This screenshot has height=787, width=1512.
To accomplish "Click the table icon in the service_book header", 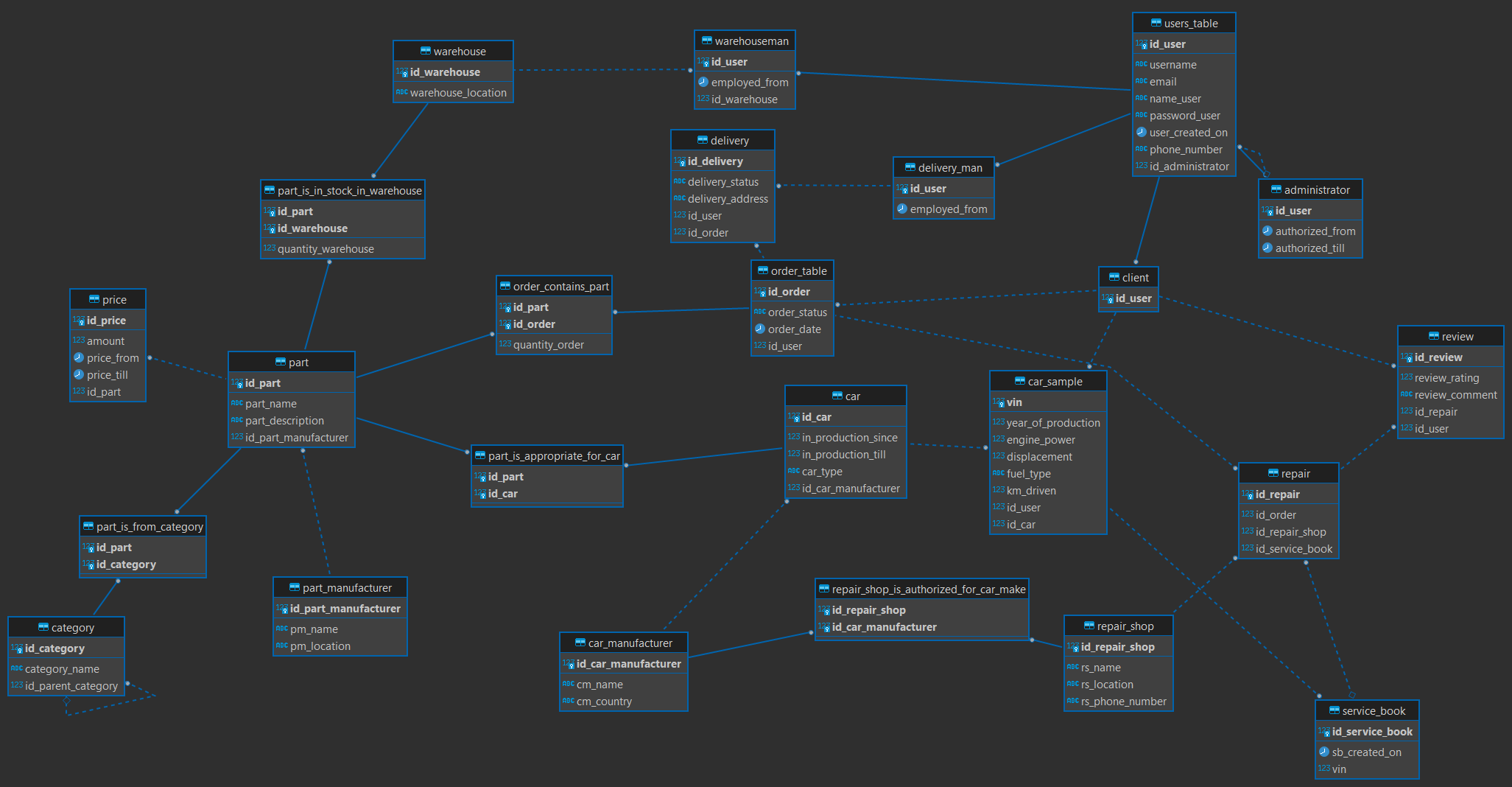I will pos(1334,710).
